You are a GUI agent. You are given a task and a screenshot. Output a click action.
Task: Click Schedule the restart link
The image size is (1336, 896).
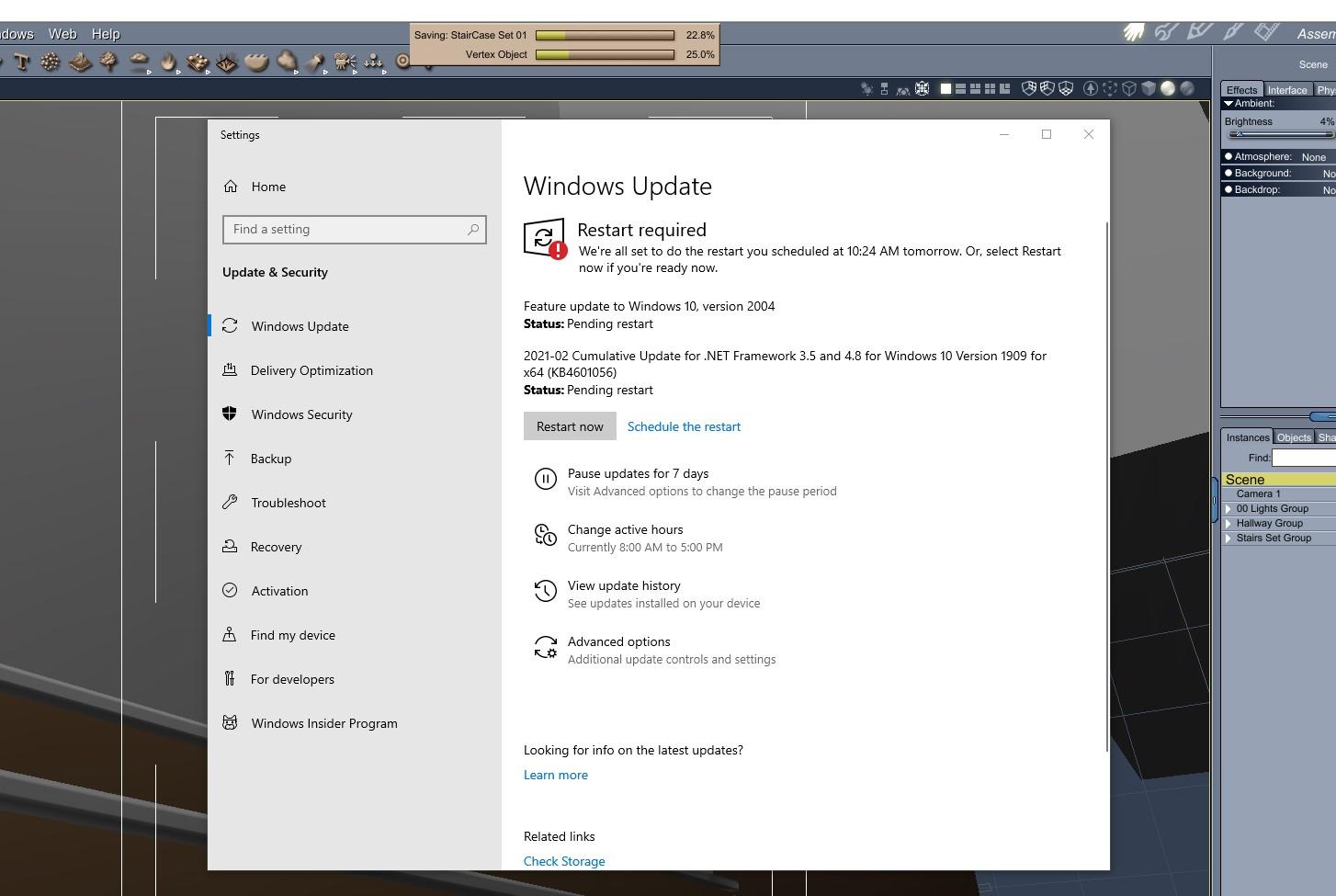click(684, 426)
